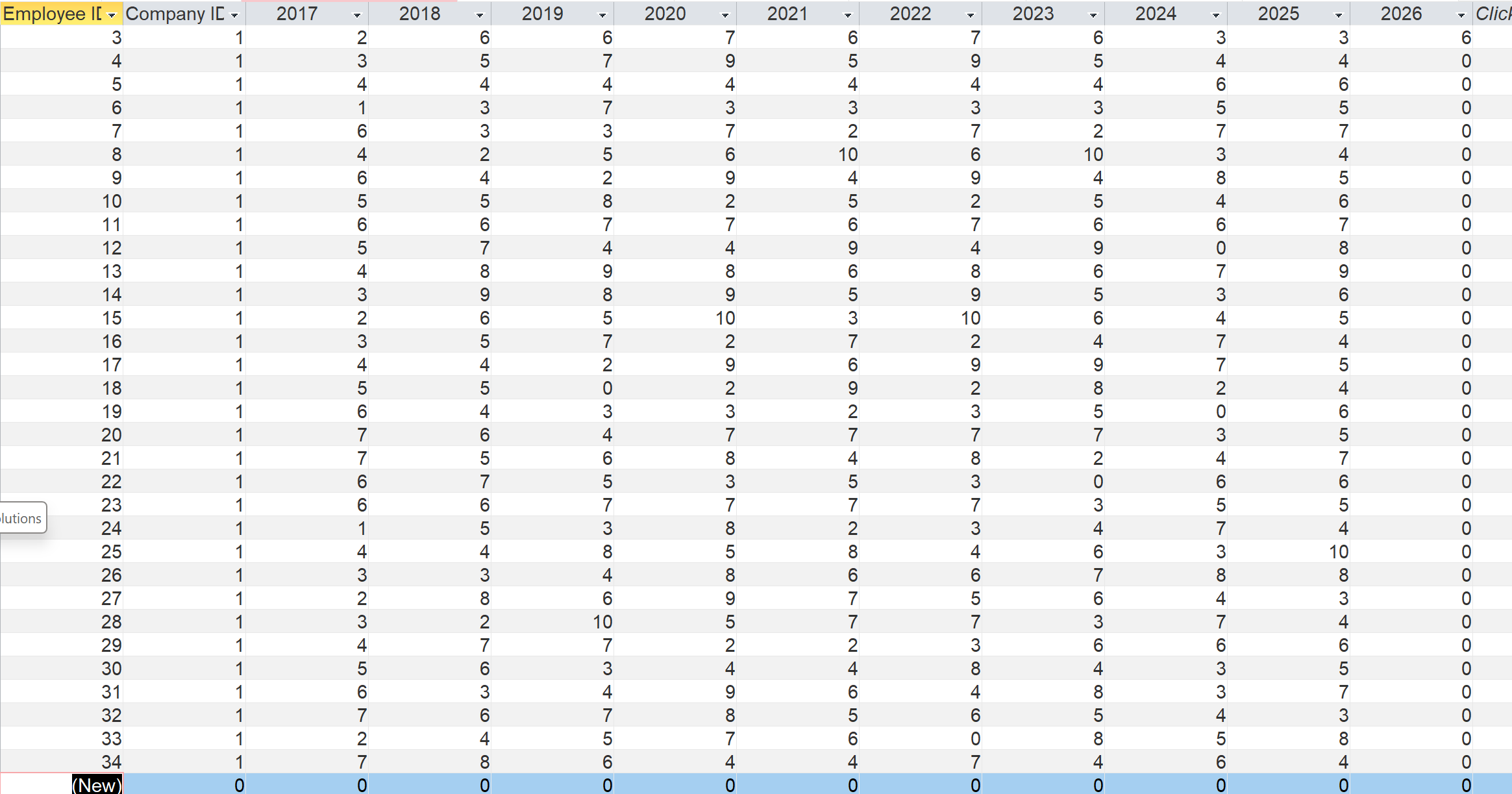
Task: Click 2026 value cell for employee 3
Action: tap(1411, 38)
